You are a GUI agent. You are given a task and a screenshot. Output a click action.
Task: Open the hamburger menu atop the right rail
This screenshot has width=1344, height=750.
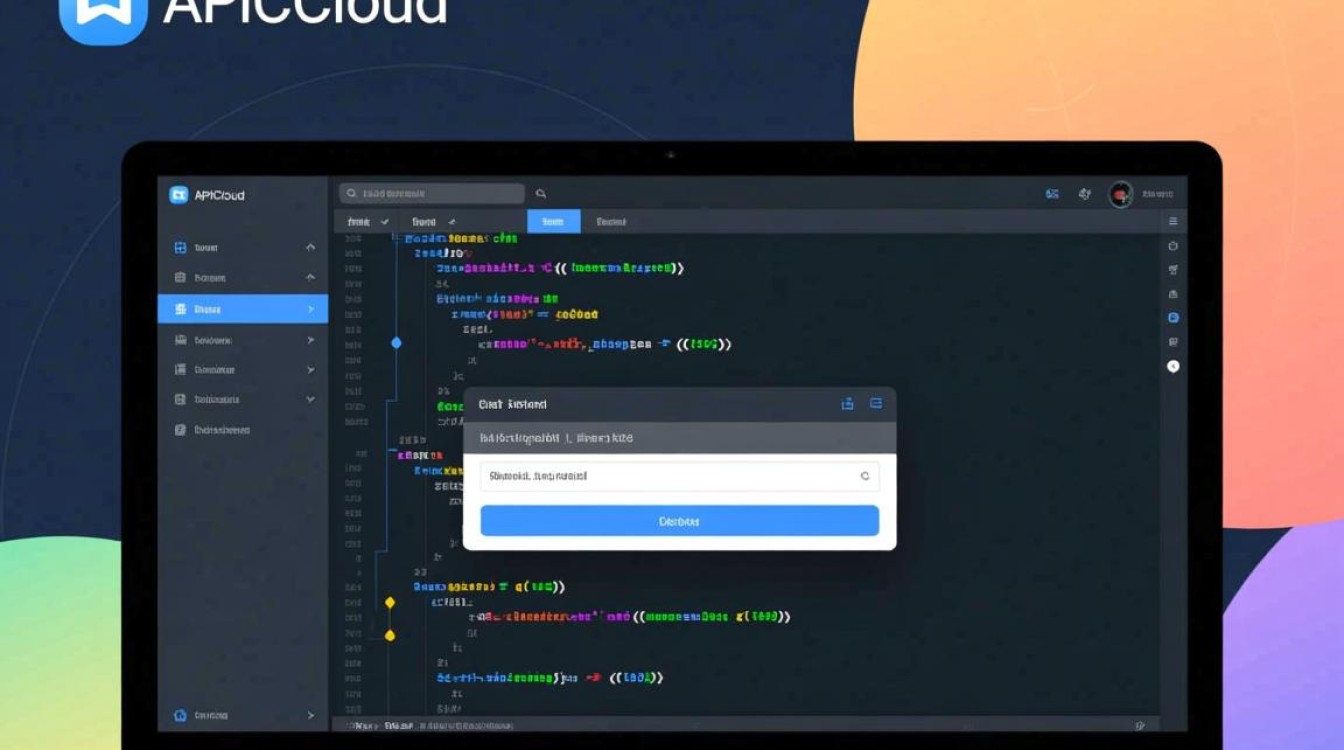coord(1173,221)
